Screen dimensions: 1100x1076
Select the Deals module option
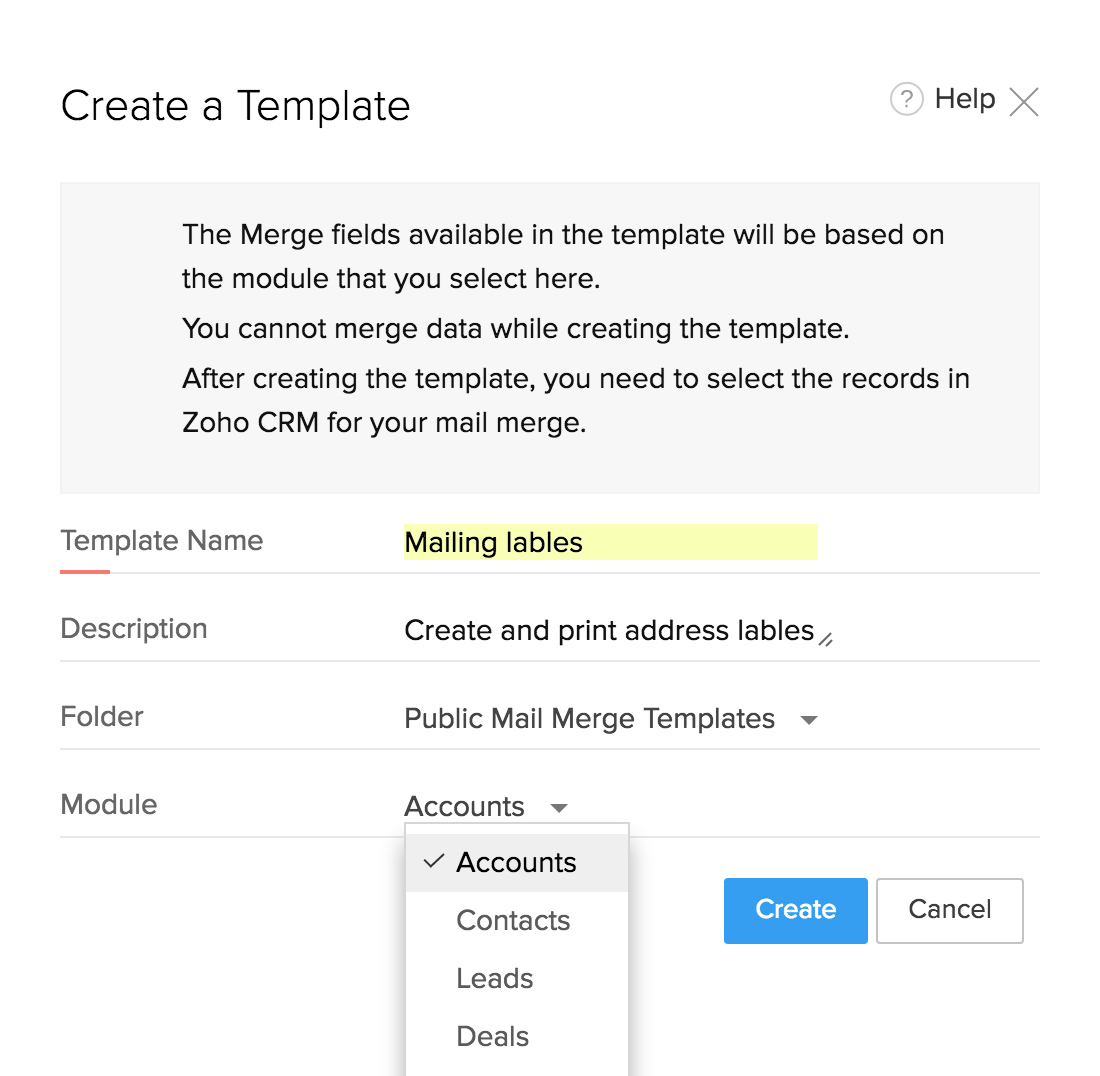492,1037
